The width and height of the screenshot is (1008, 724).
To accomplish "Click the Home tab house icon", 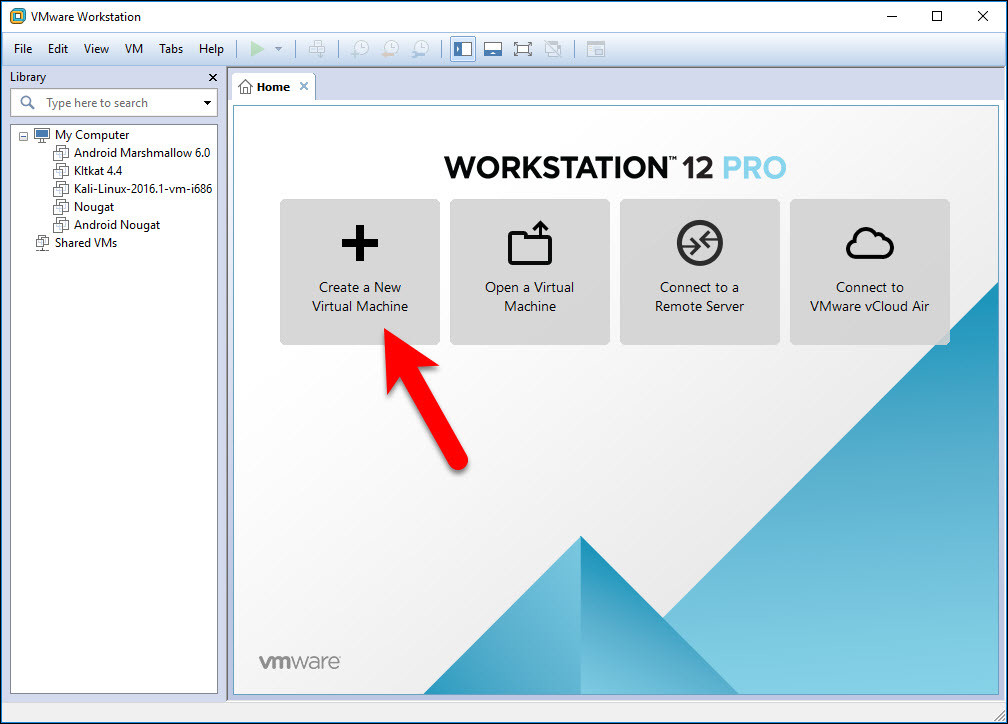I will coord(245,87).
